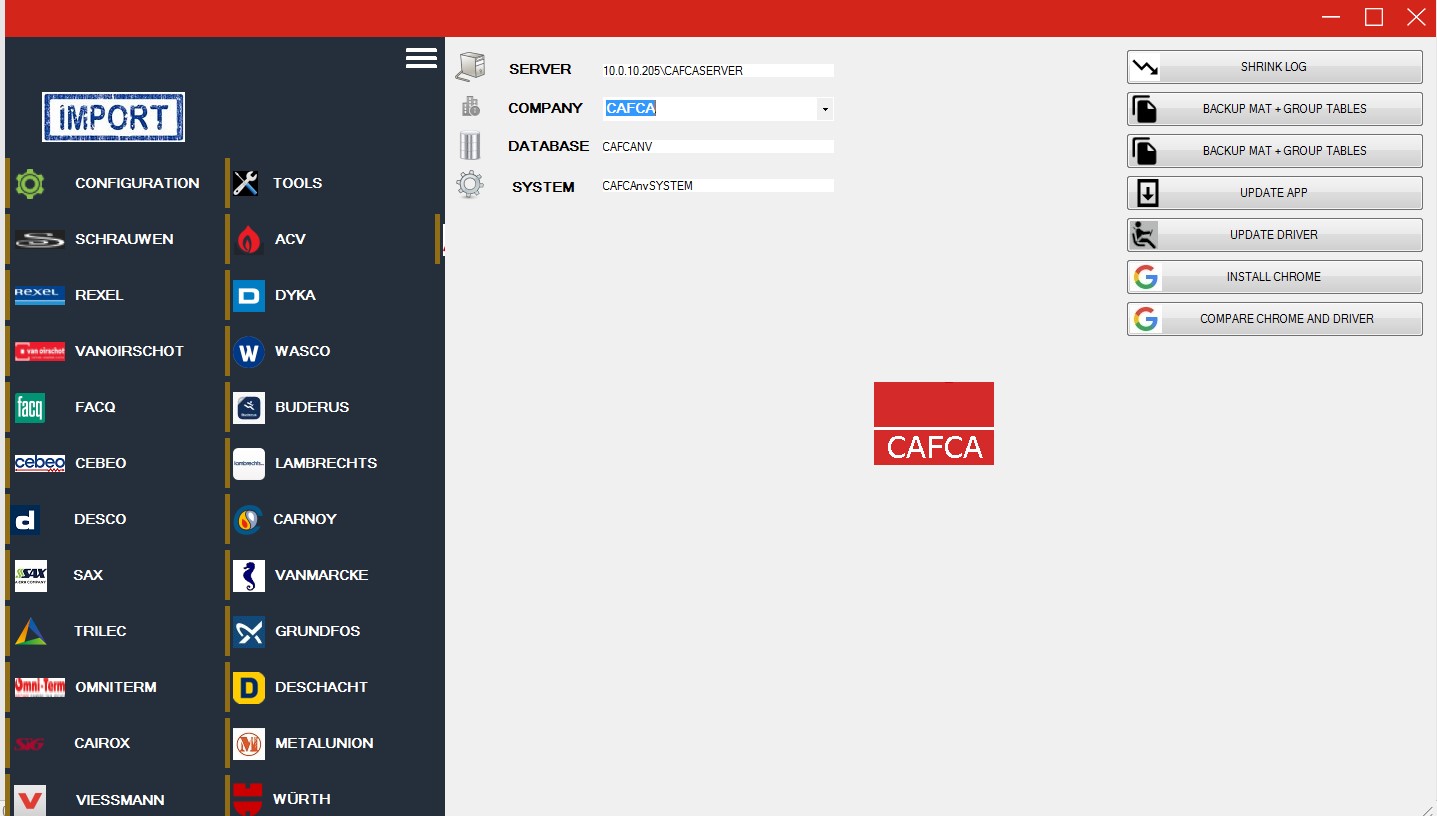Open the Tools wrench icon
This screenshot has width=1437, height=816.
pos(246,183)
